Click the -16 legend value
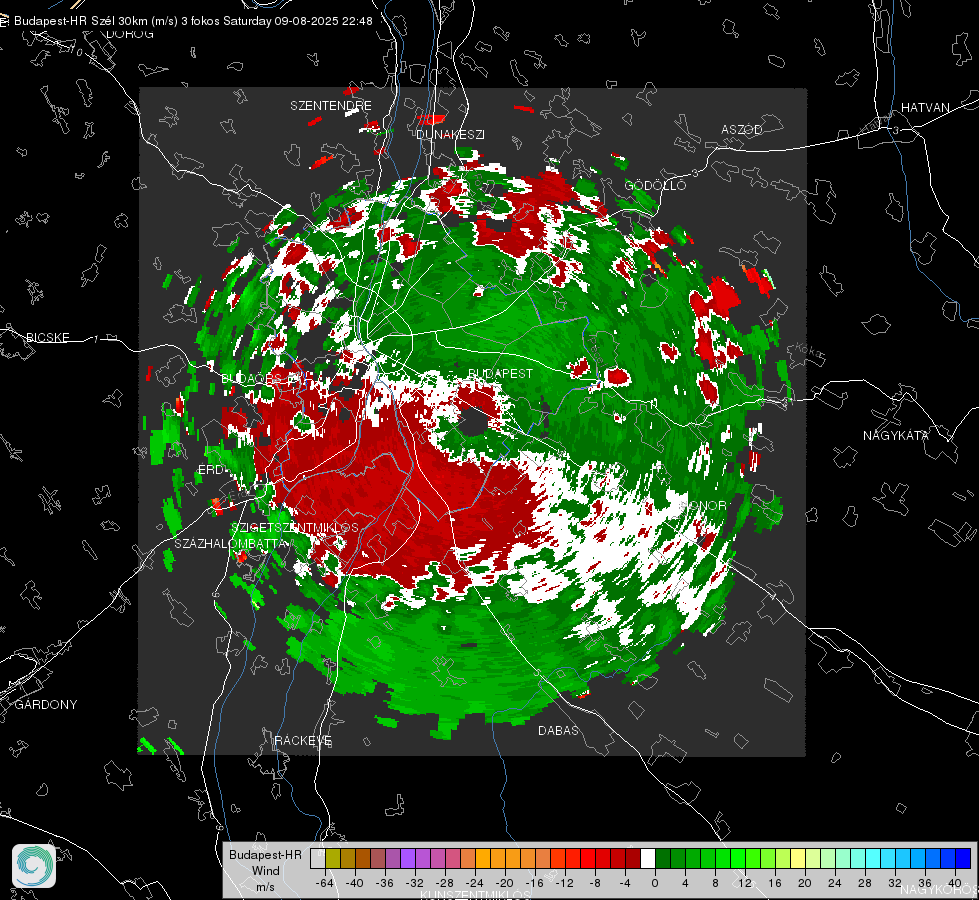979x900 pixels. click(534, 883)
